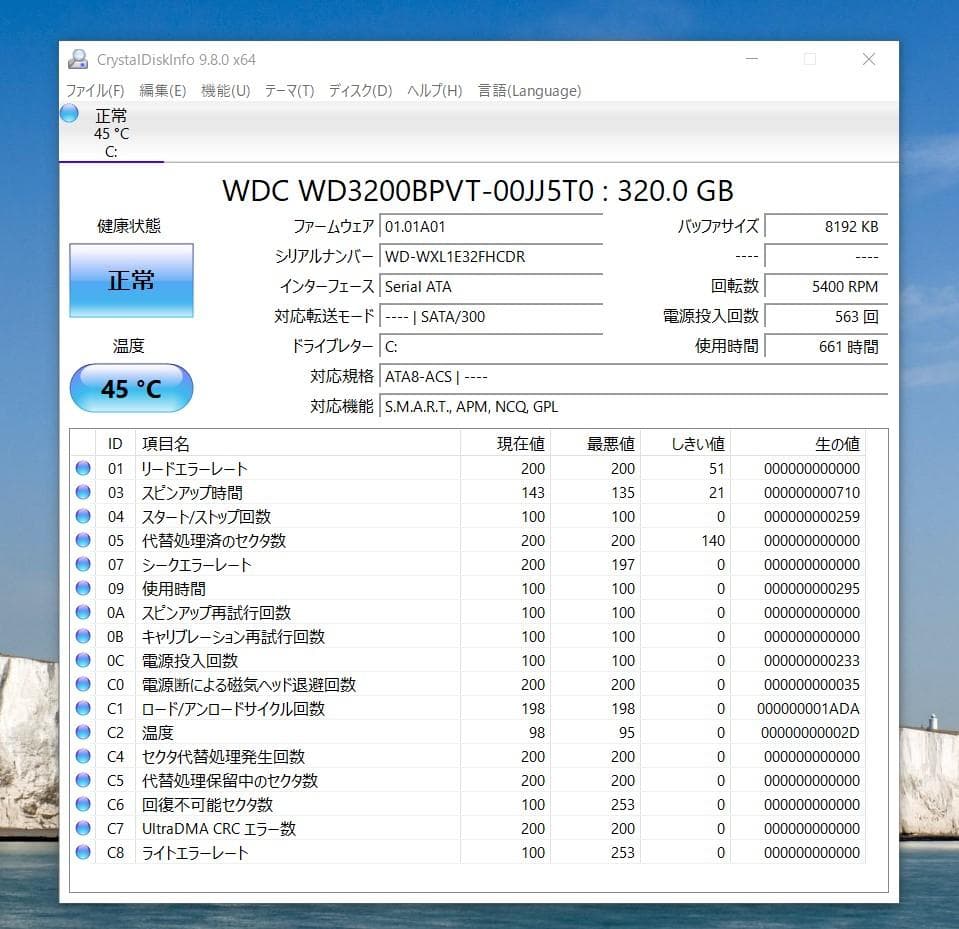Screen dimensions: 959x929
Task: Select the UltraDMA CRC エラー数 attribute name
Action: pyautogui.click(x=219, y=828)
